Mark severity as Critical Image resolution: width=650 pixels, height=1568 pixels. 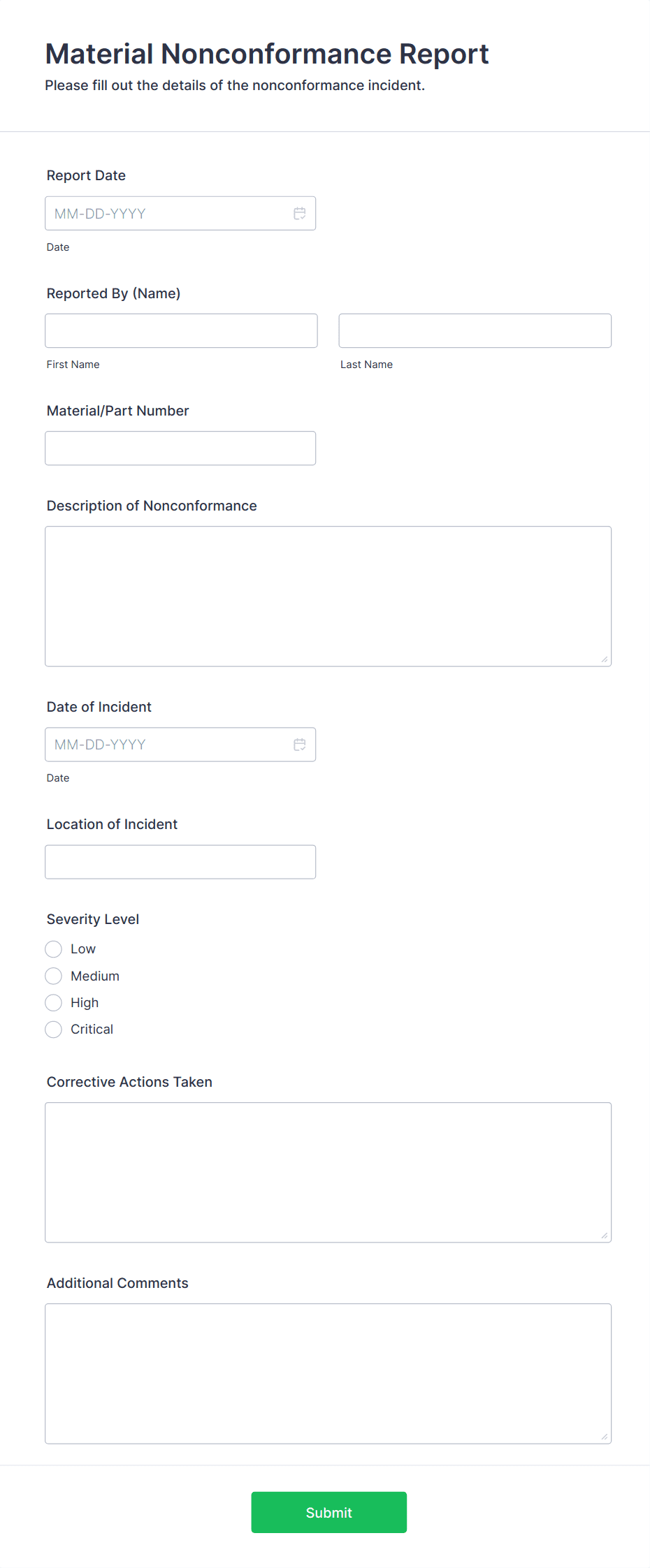[54, 1030]
